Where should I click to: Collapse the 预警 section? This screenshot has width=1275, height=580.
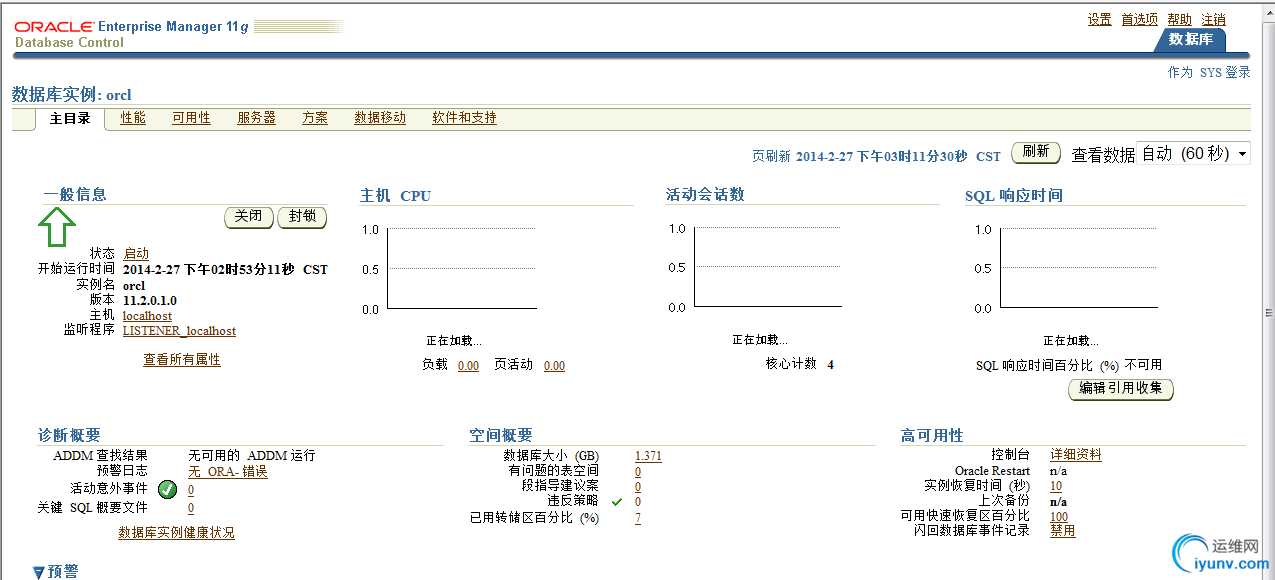[36, 571]
